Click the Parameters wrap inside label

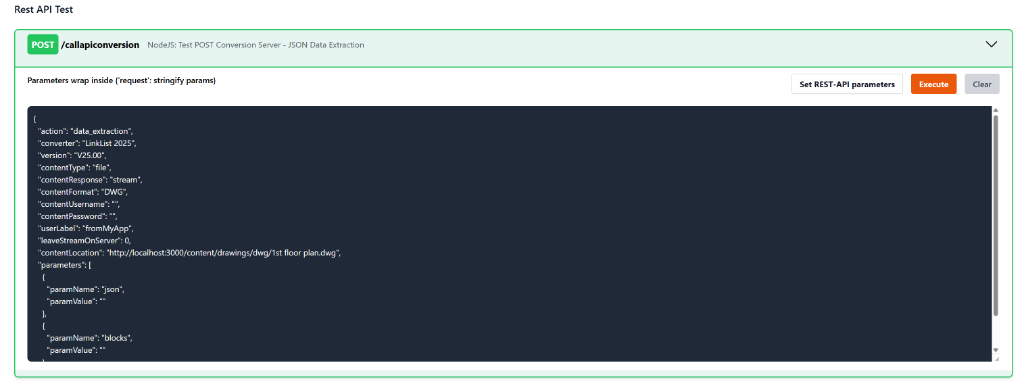pos(121,80)
